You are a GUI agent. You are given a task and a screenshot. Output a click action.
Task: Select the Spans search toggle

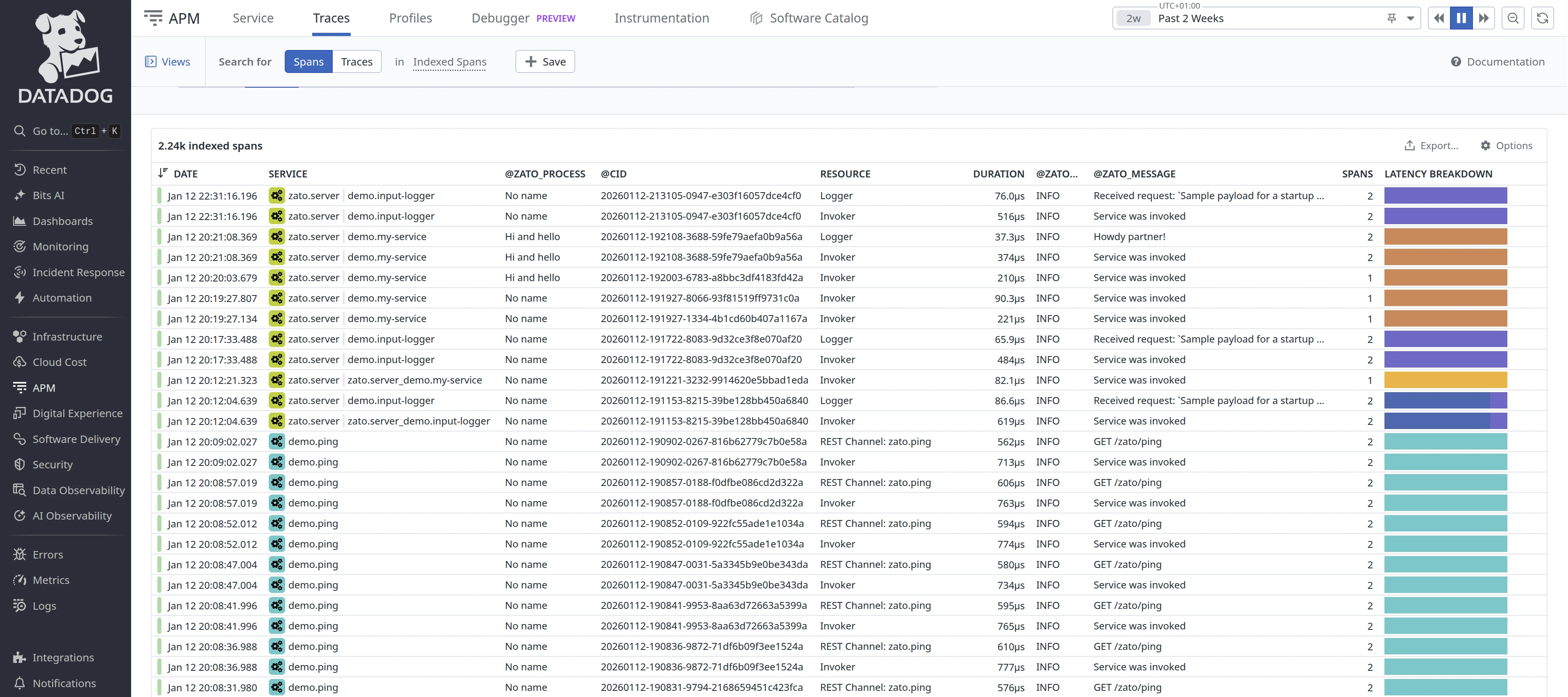click(x=308, y=61)
